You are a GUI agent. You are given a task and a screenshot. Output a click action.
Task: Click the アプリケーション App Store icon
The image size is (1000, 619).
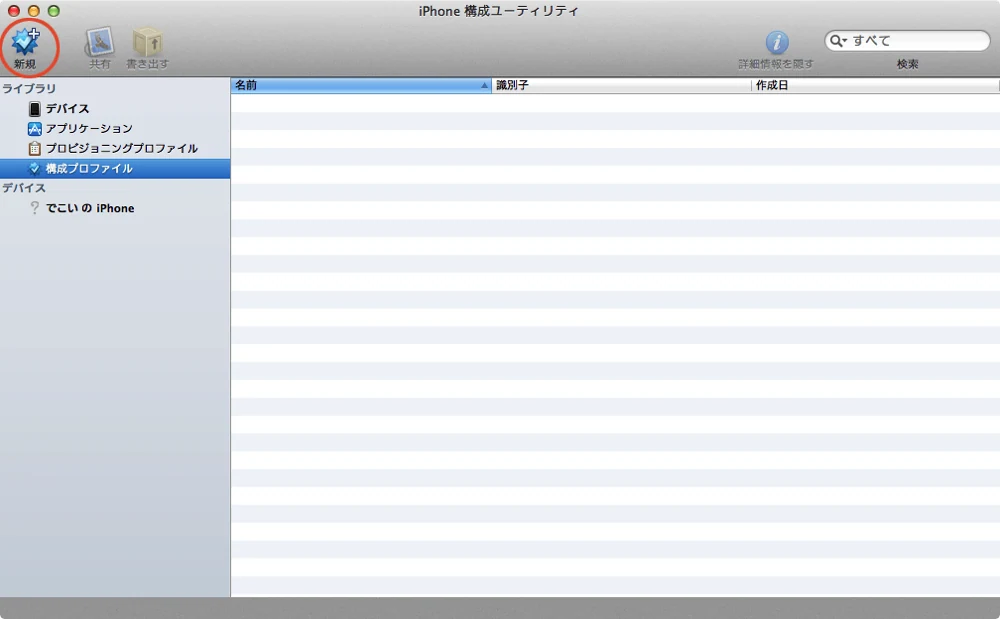coord(34,129)
